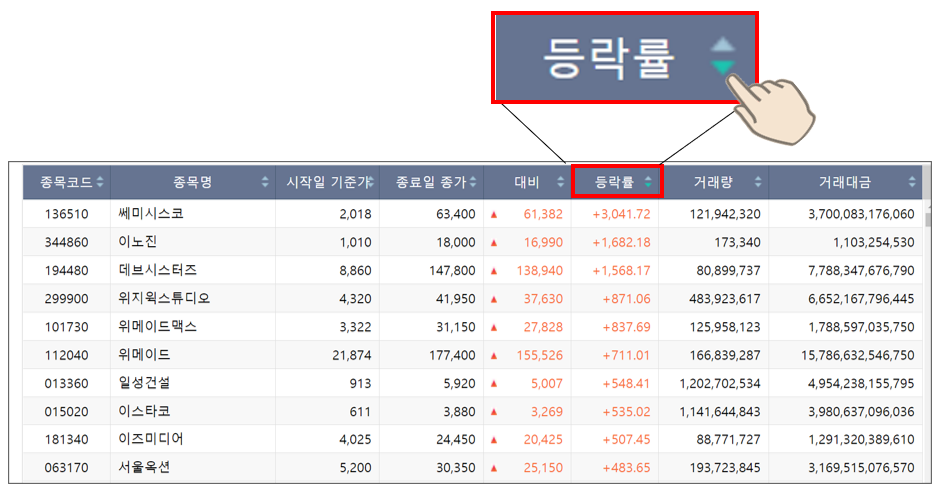Select stock name 위지윅스튜디오
The height and width of the screenshot is (493, 938).
[x=164, y=298]
